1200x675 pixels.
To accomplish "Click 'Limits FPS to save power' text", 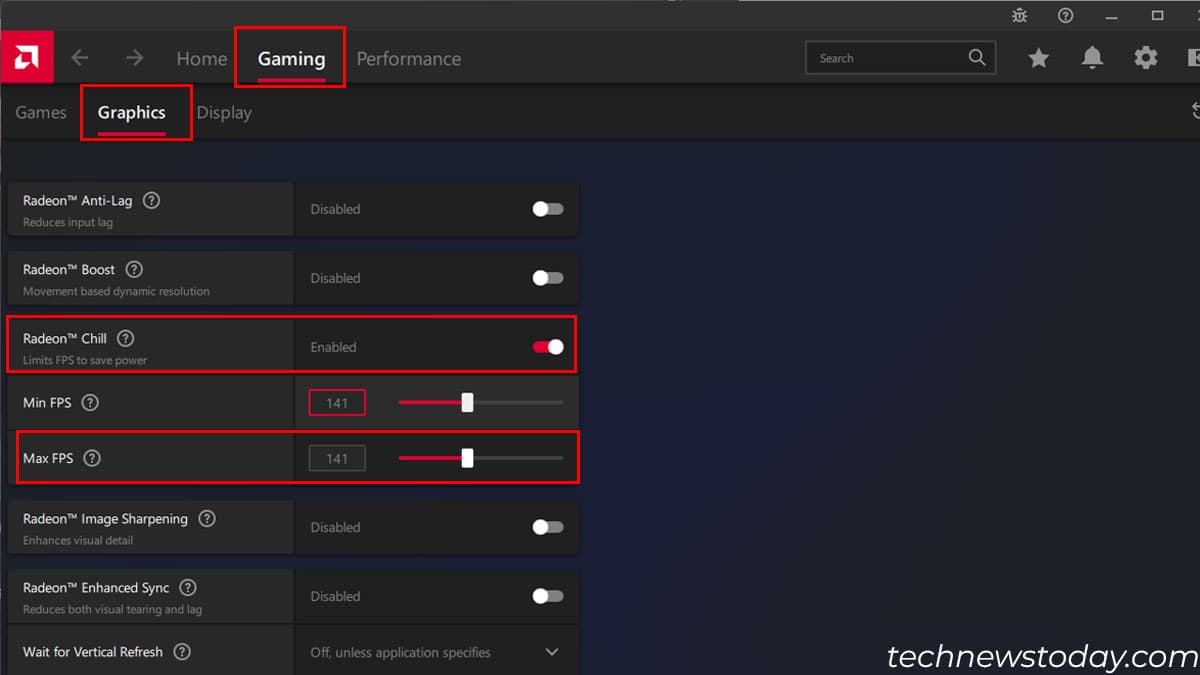I will 85,360.
